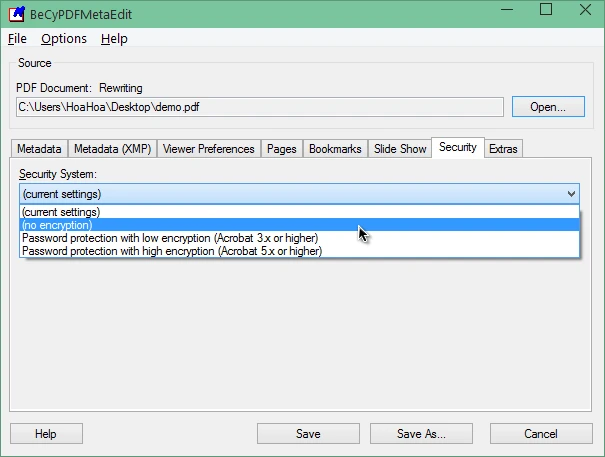Open the File menu
605x457 pixels.
[x=17, y=39]
